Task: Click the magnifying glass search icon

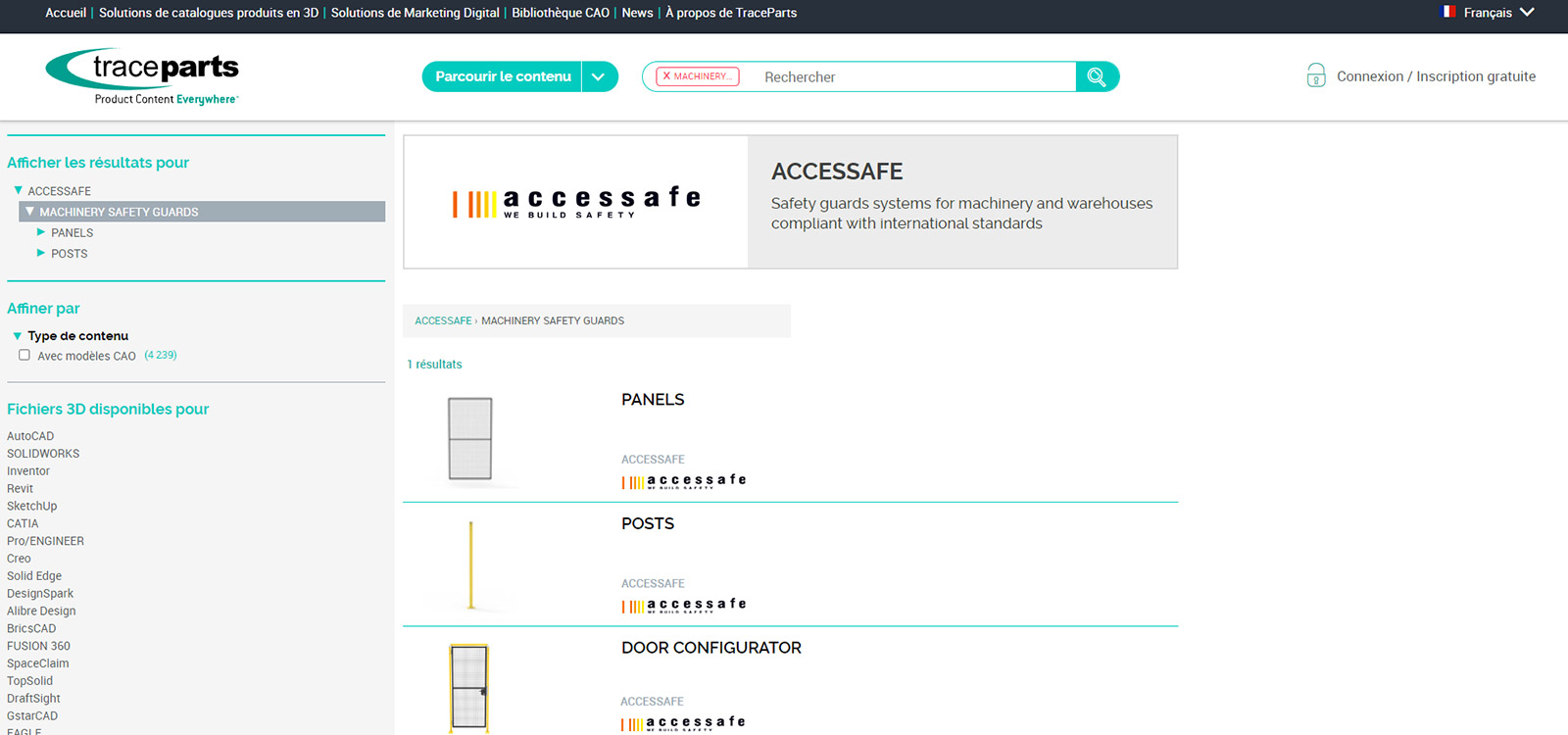Action: pos(1097,76)
